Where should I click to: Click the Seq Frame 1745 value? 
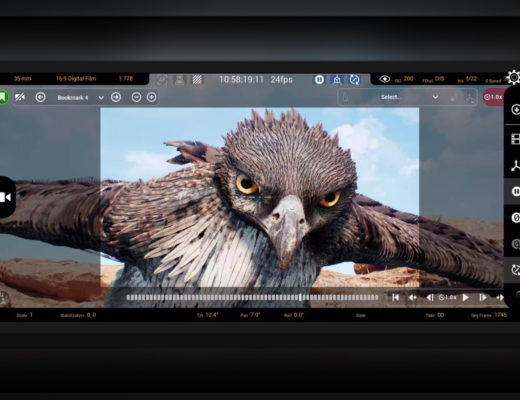pyautogui.click(x=489, y=315)
